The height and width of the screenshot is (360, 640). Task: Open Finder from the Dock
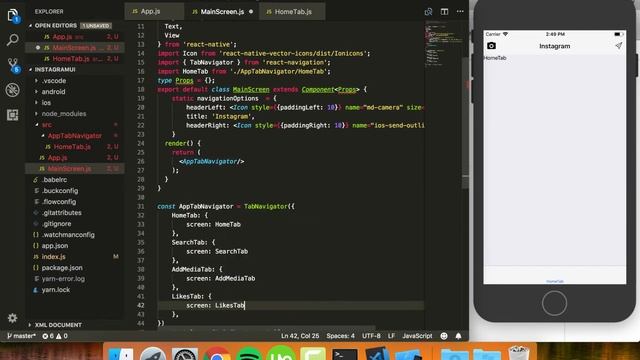[121, 354]
